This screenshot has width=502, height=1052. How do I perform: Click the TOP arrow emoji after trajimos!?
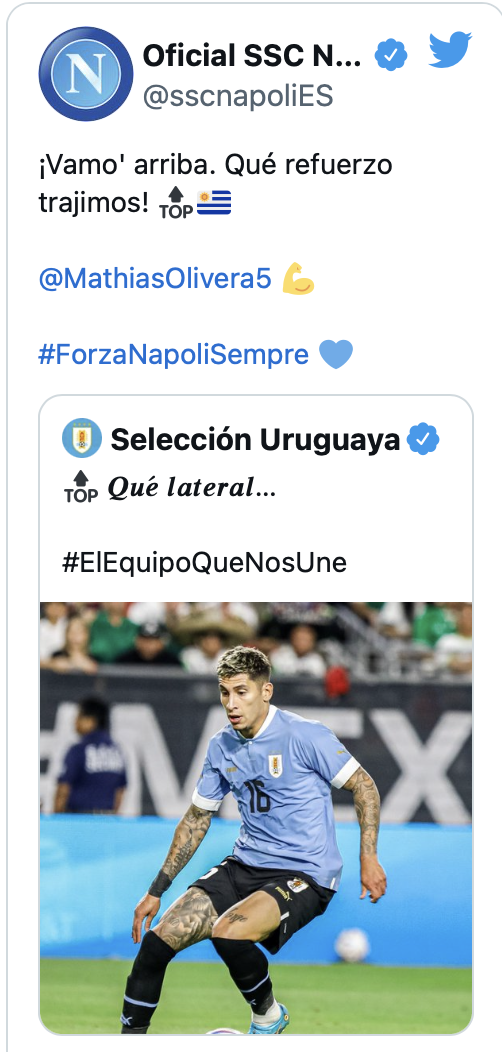coord(176,203)
